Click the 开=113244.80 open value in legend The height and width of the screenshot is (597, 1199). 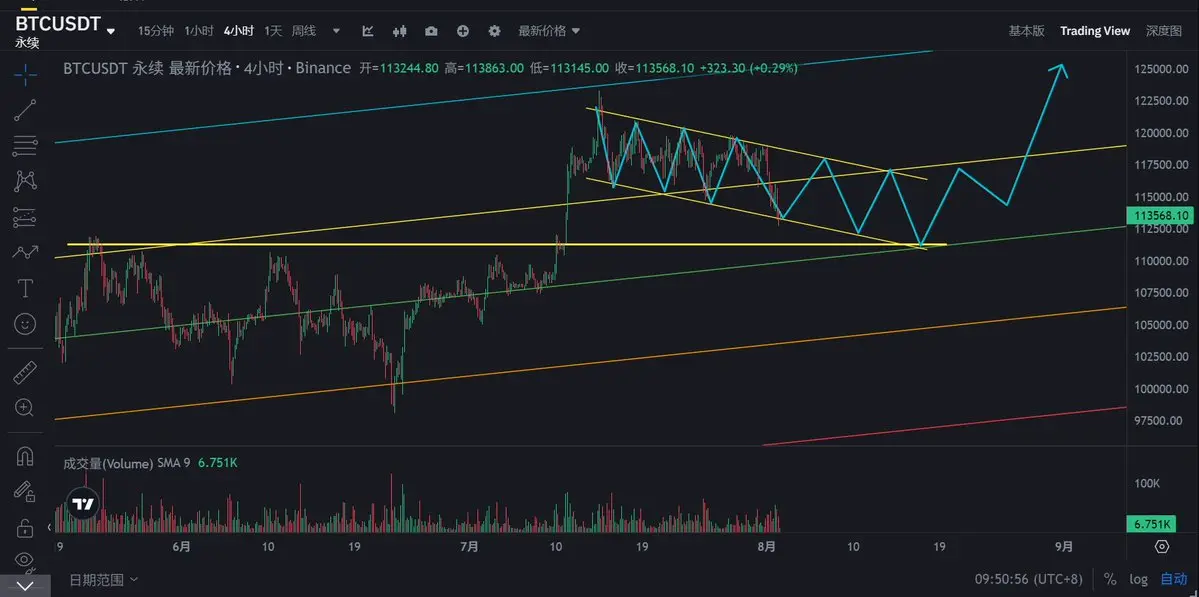[x=399, y=68]
